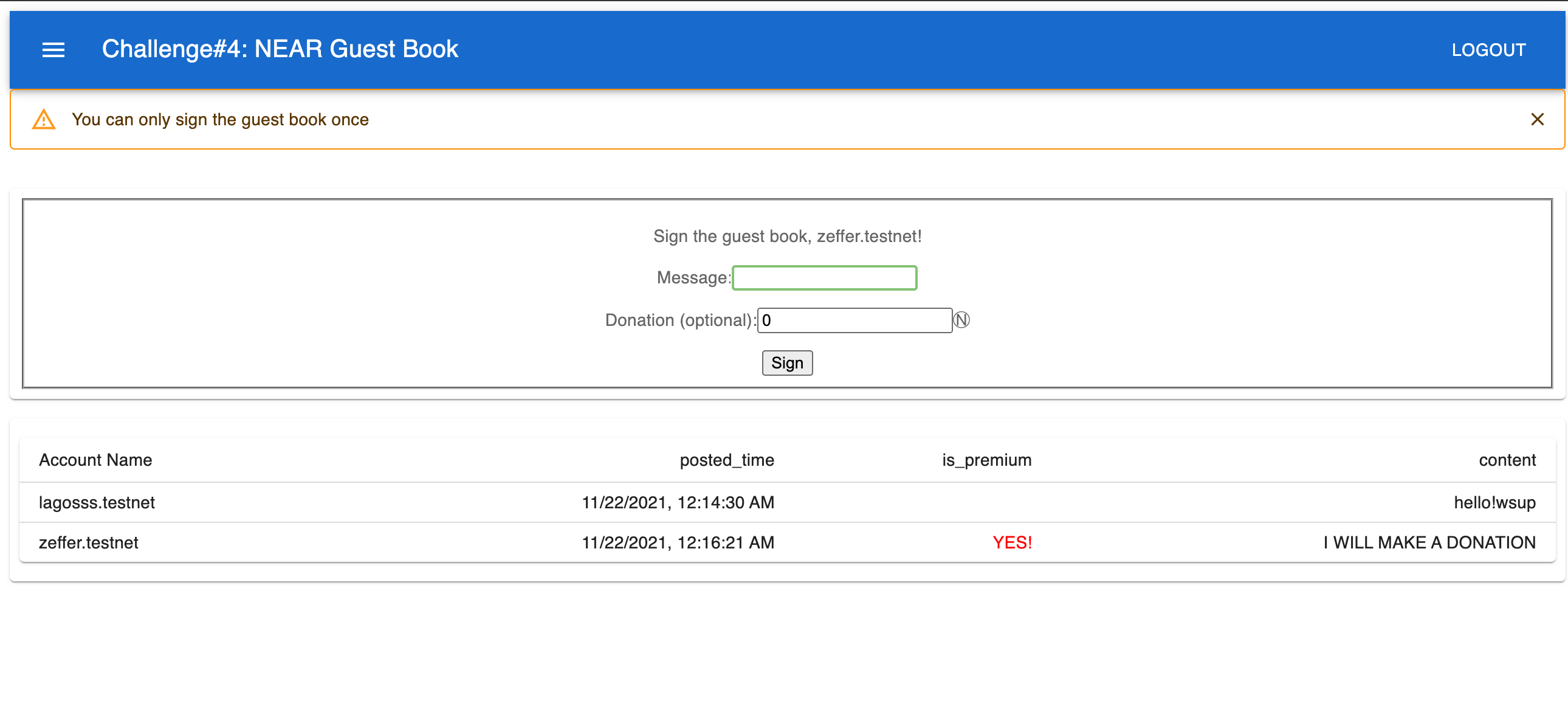This screenshot has width=1568, height=726.
Task: Select the lagosss.testnet row
Action: tap(97, 502)
